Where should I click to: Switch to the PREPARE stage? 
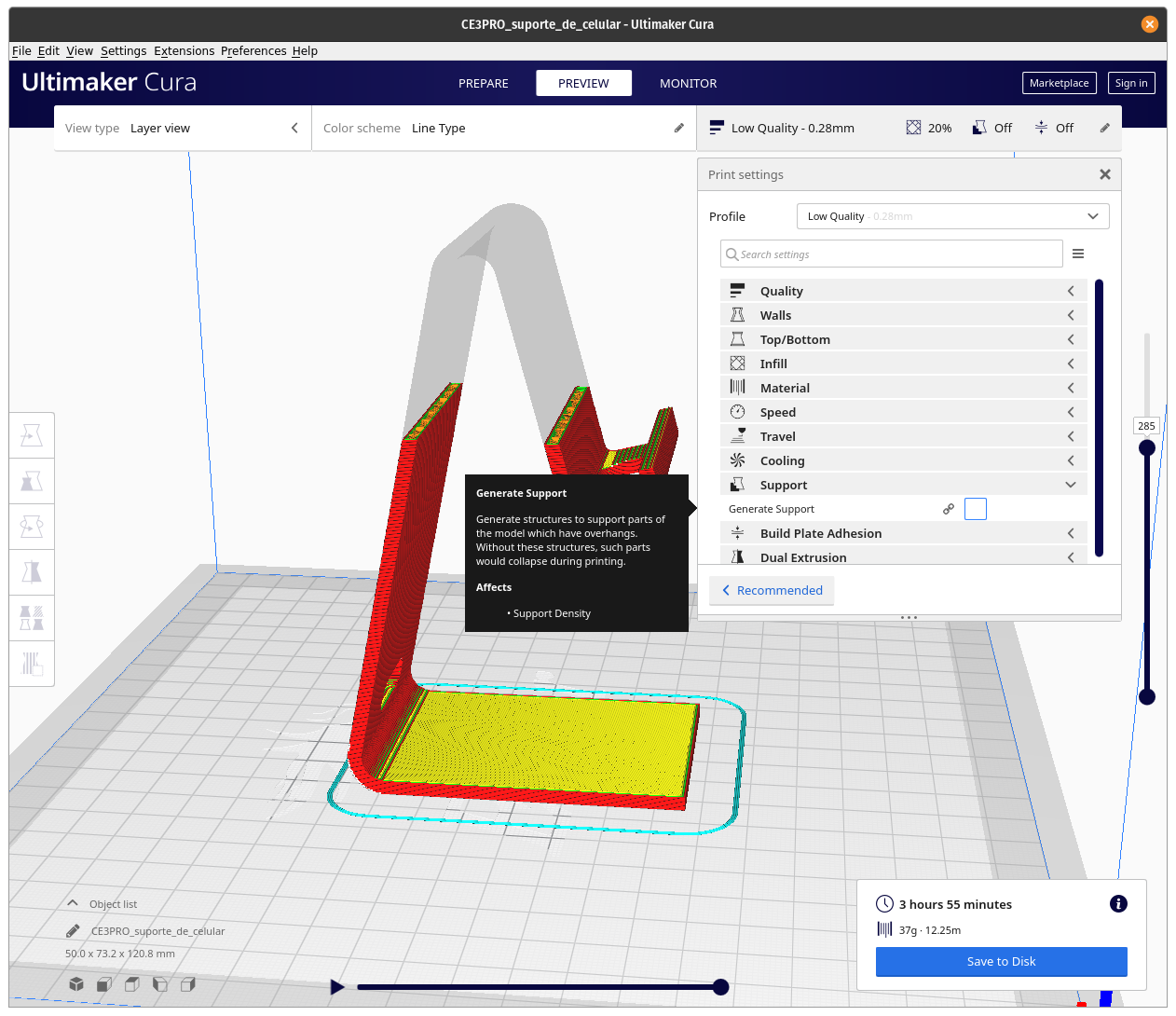click(484, 83)
